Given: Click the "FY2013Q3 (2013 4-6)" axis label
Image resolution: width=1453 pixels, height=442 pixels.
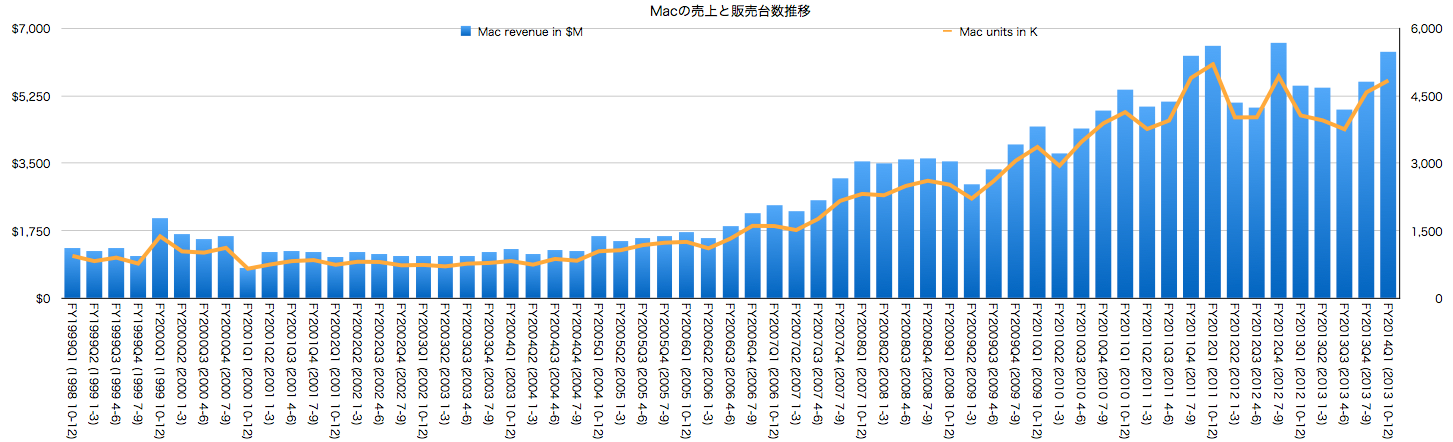Looking at the screenshot, I should click(x=1346, y=362).
